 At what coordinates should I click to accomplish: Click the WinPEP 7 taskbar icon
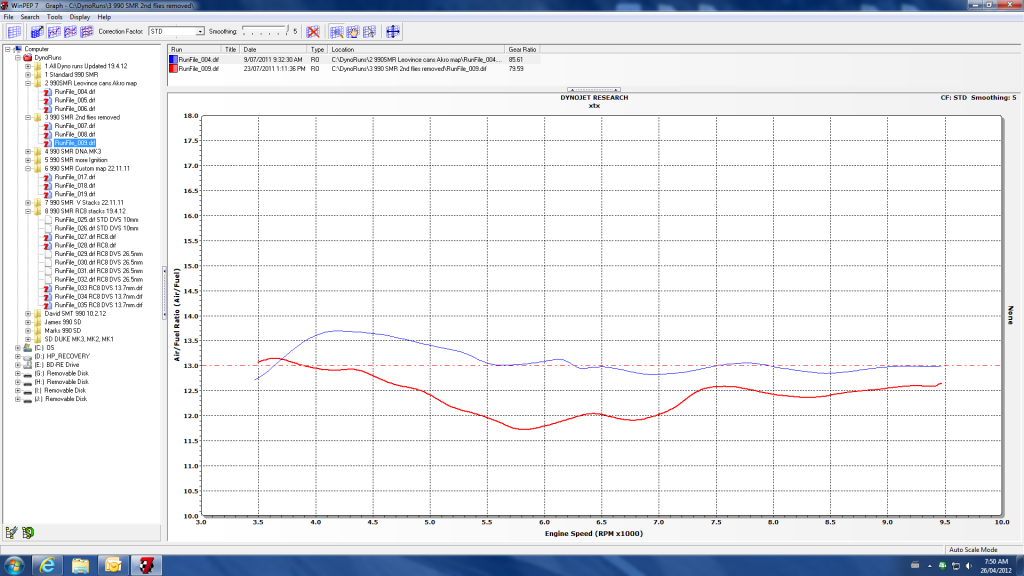(146, 565)
